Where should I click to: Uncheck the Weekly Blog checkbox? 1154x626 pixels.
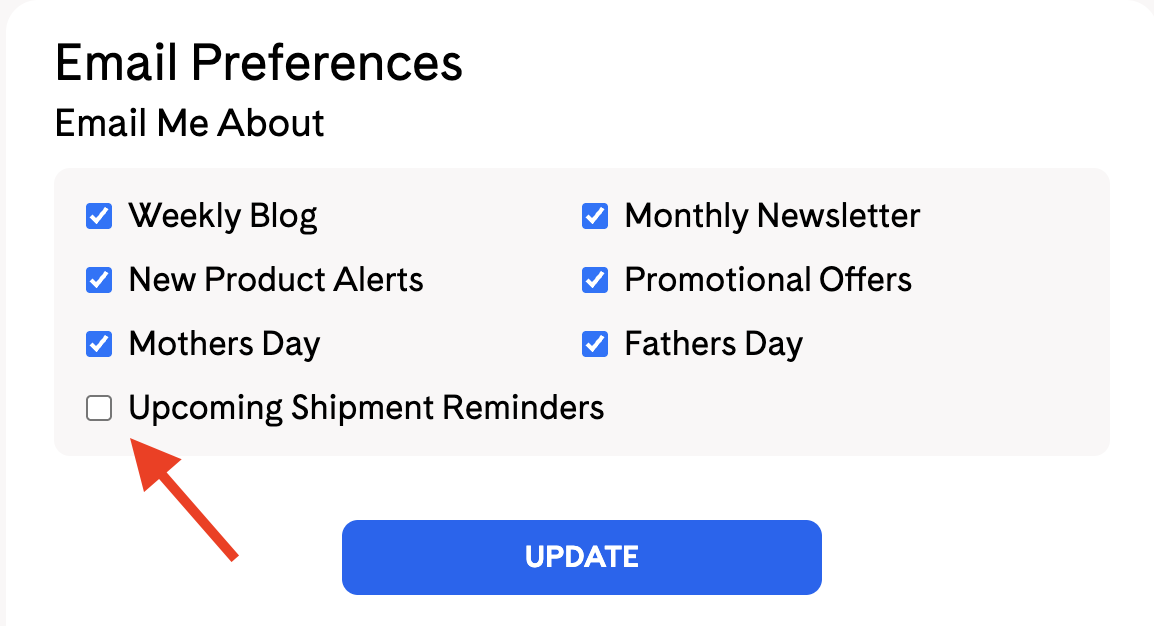pos(99,216)
